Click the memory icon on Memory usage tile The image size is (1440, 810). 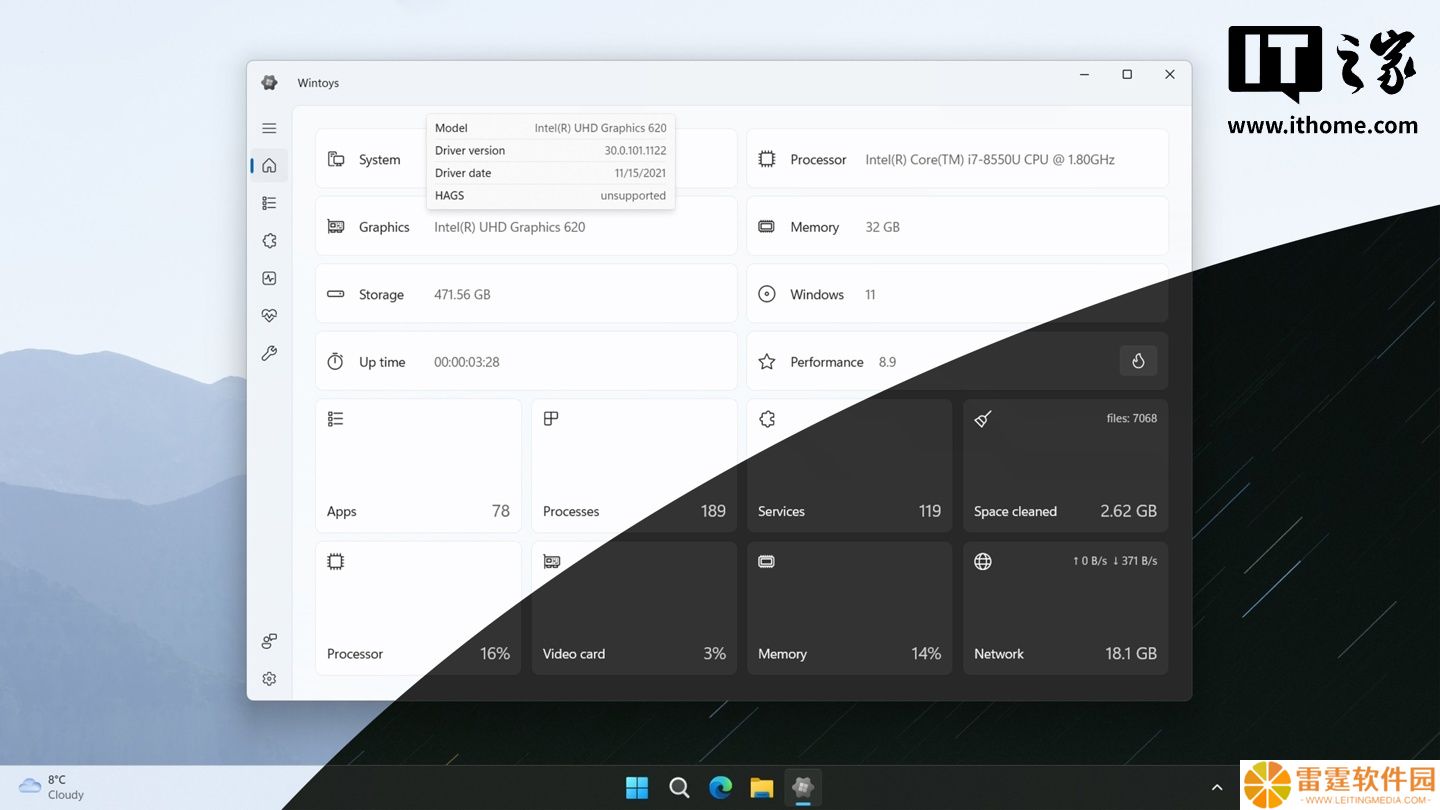[x=767, y=562]
